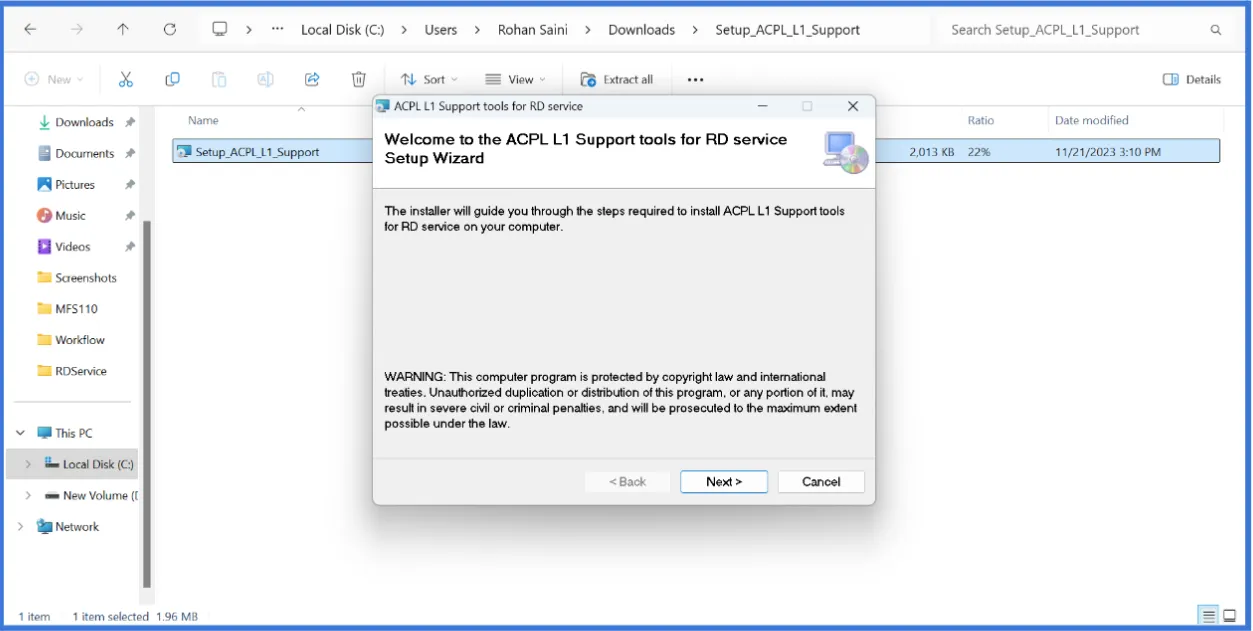
Task: Toggle the Details pane button
Action: click(x=1192, y=79)
